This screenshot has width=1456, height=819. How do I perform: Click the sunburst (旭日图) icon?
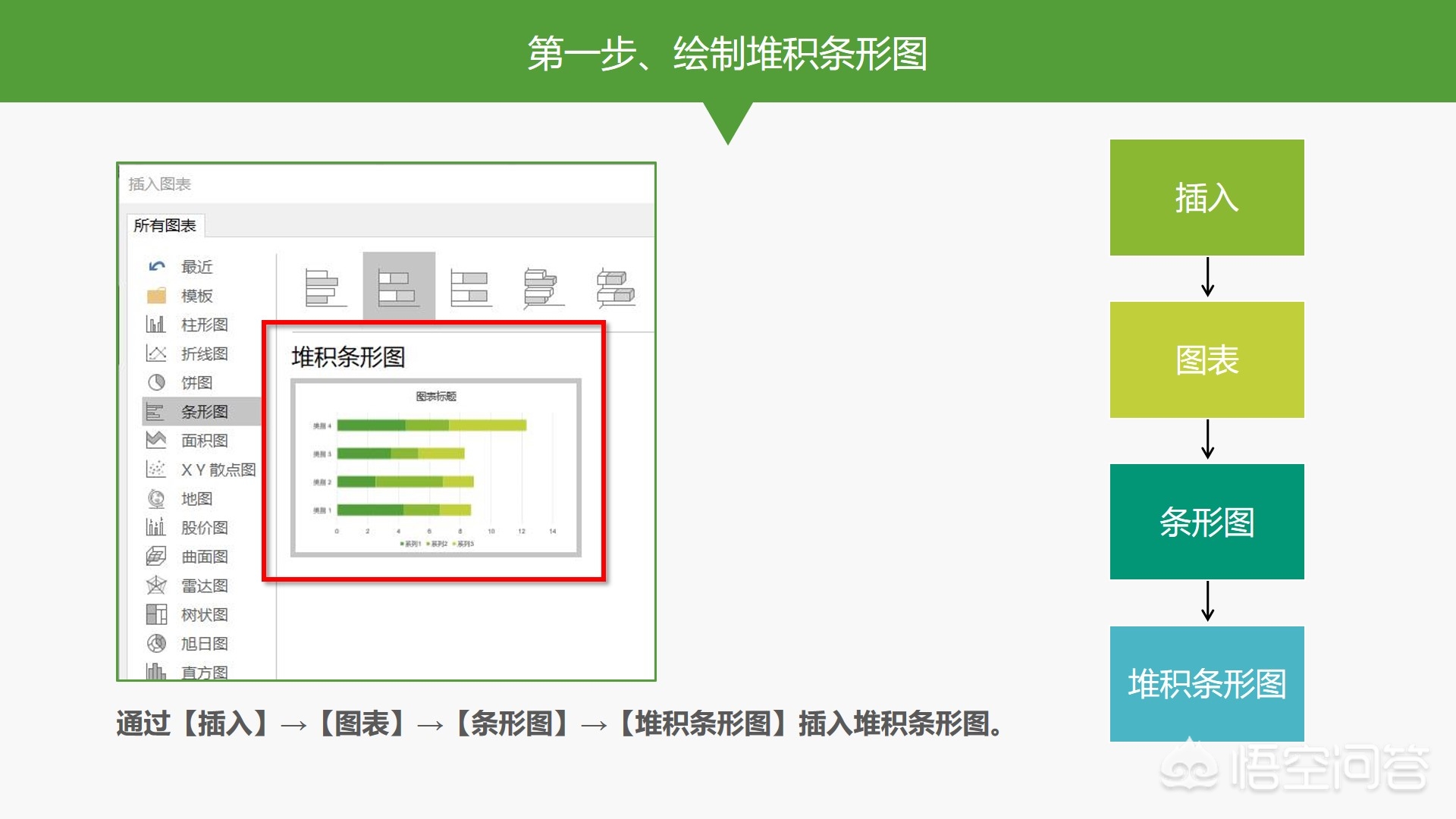click(x=156, y=643)
